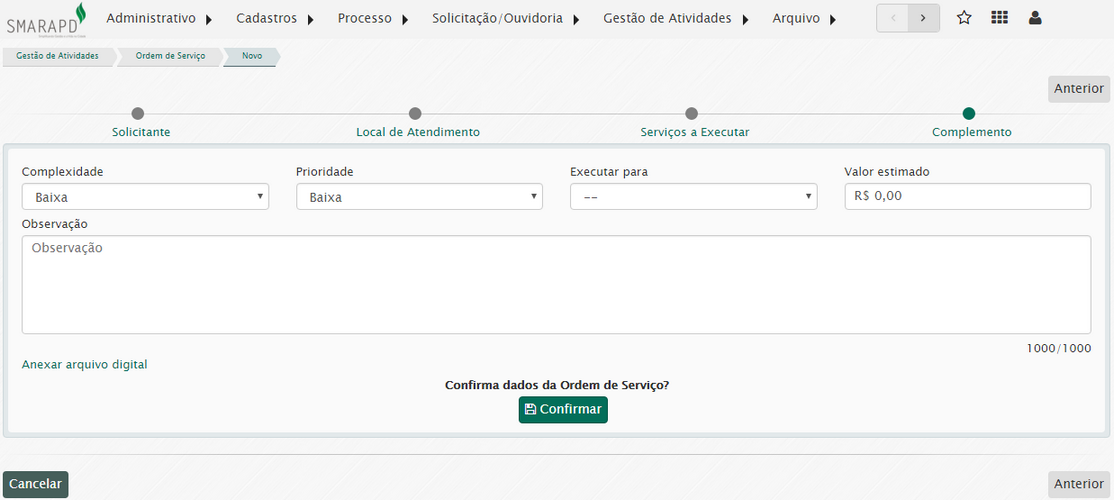Select the Serviços a Executar step circle
Image resolution: width=1114 pixels, height=500 pixels.
point(691,114)
